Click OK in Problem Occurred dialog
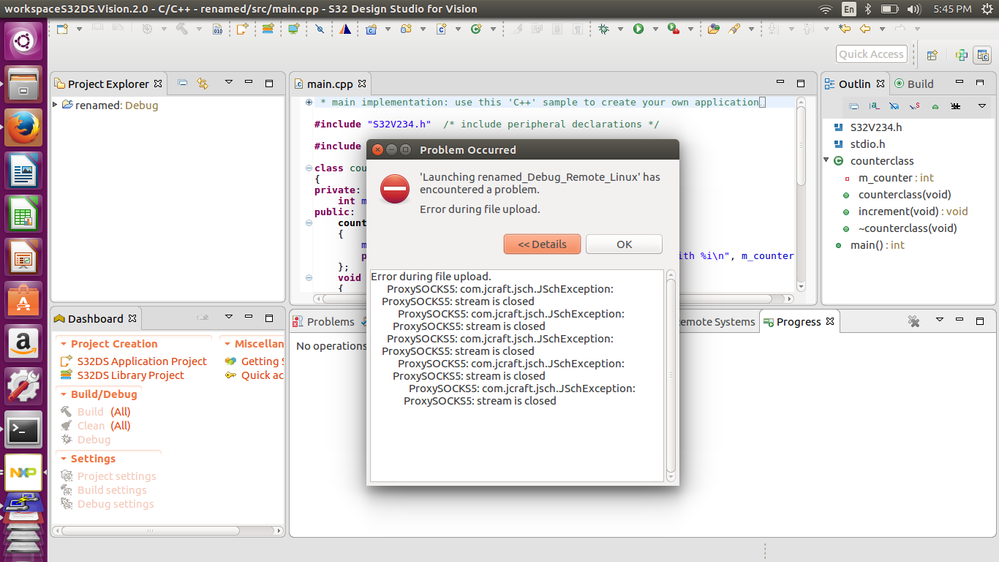 [624, 244]
